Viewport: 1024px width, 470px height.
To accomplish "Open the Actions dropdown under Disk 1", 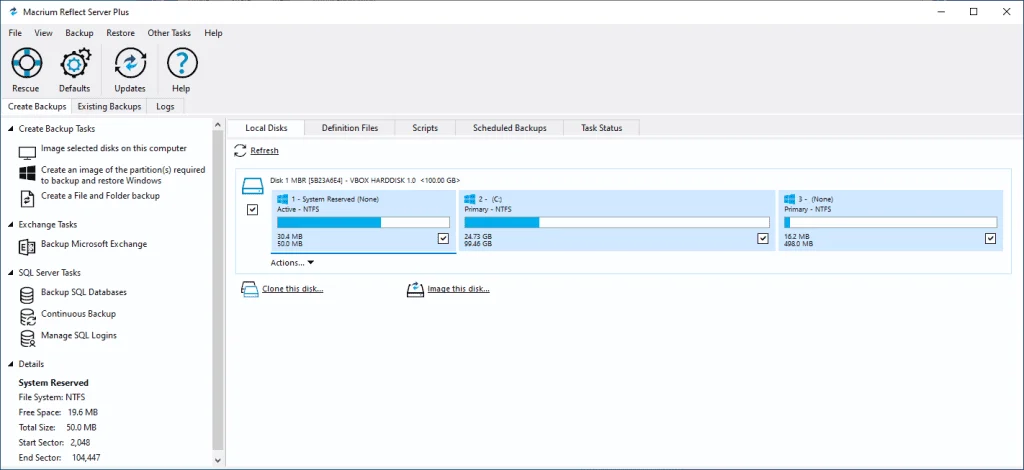I will pos(292,262).
